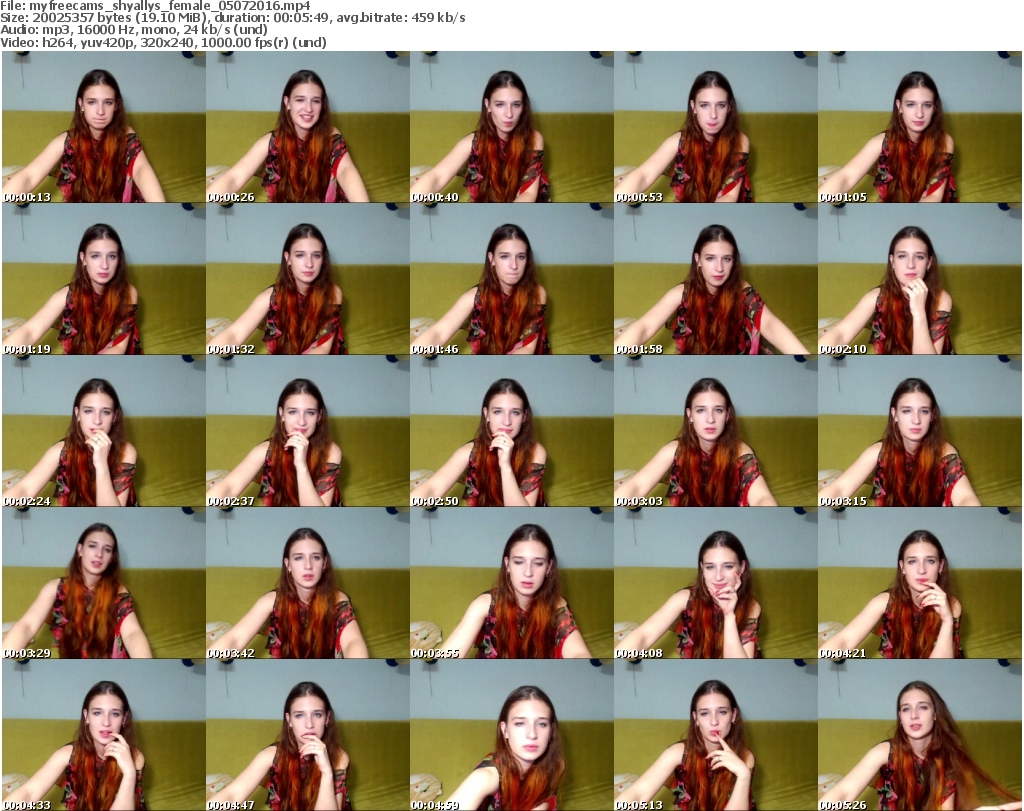The width and height of the screenshot is (1024, 811).
Task: Open the frame timestamped 00:02:37
Action: 308,431
